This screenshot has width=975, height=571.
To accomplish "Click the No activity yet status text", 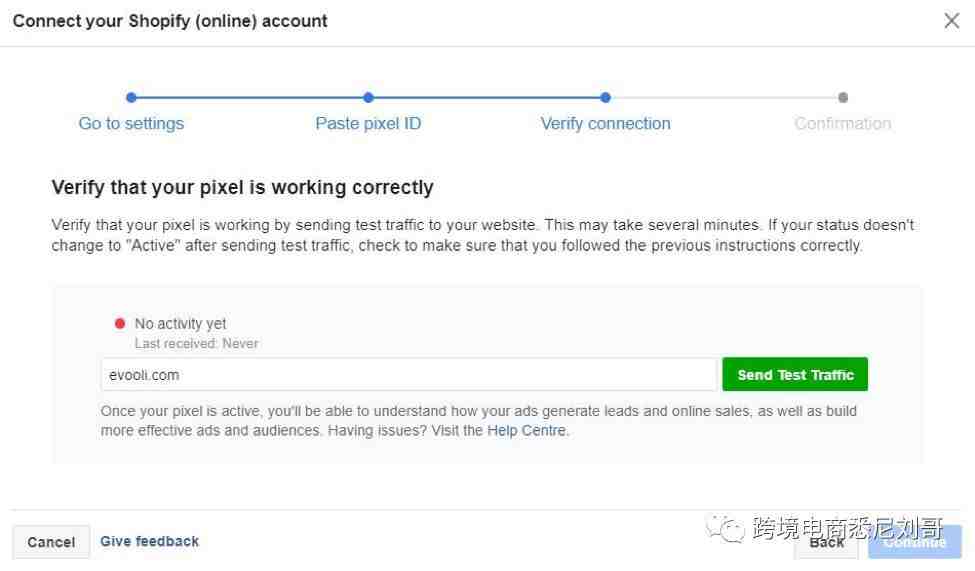I will (x=180, y=323).
